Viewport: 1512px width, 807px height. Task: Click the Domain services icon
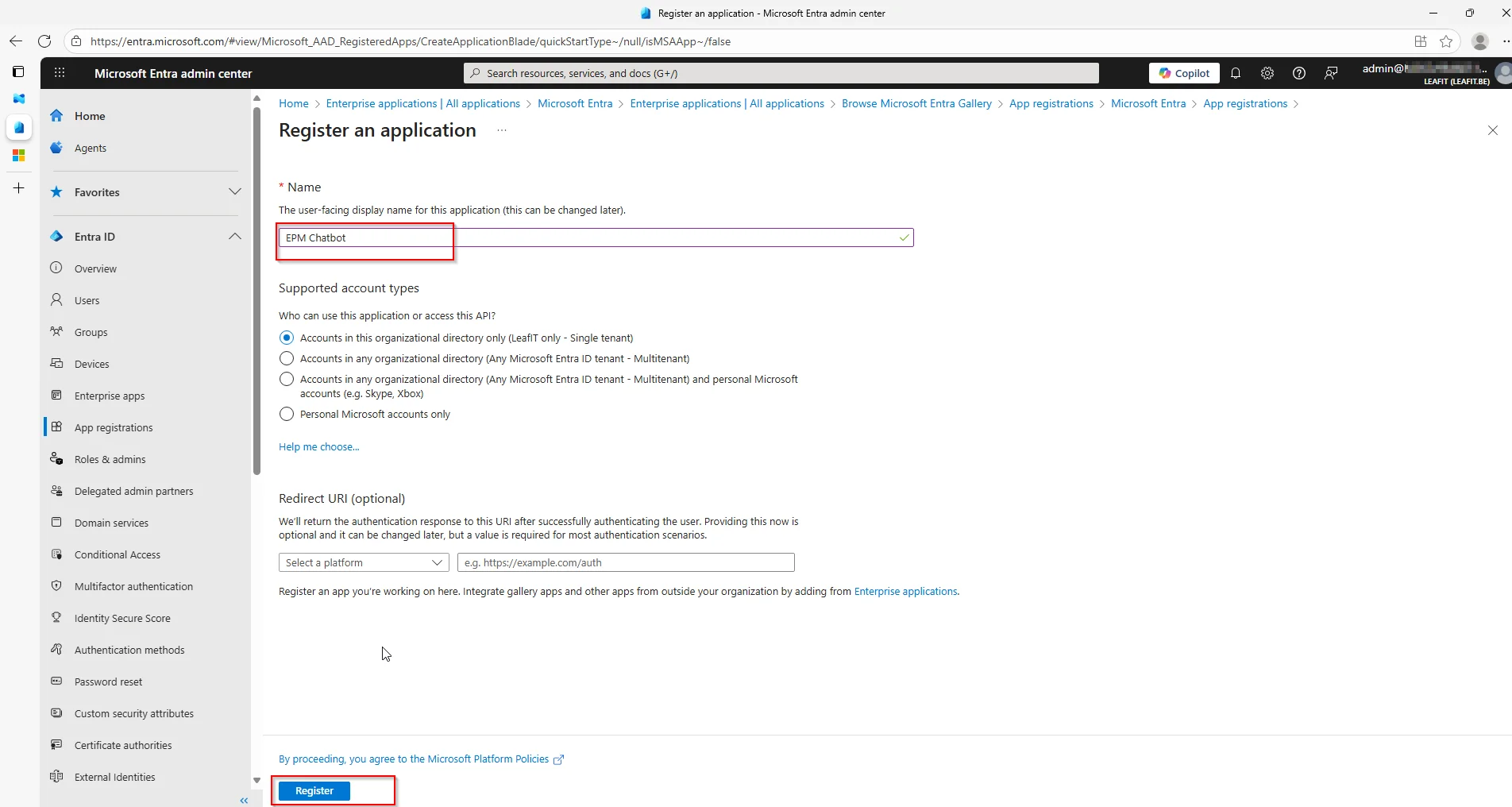pos(56,522)
